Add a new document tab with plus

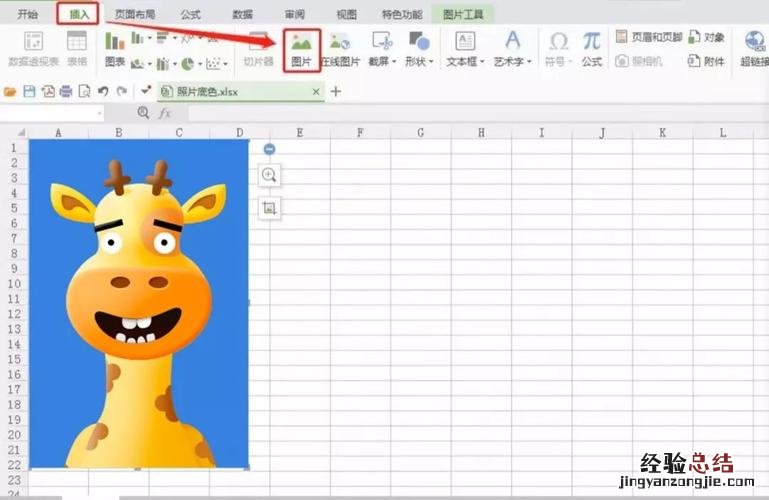336,91
